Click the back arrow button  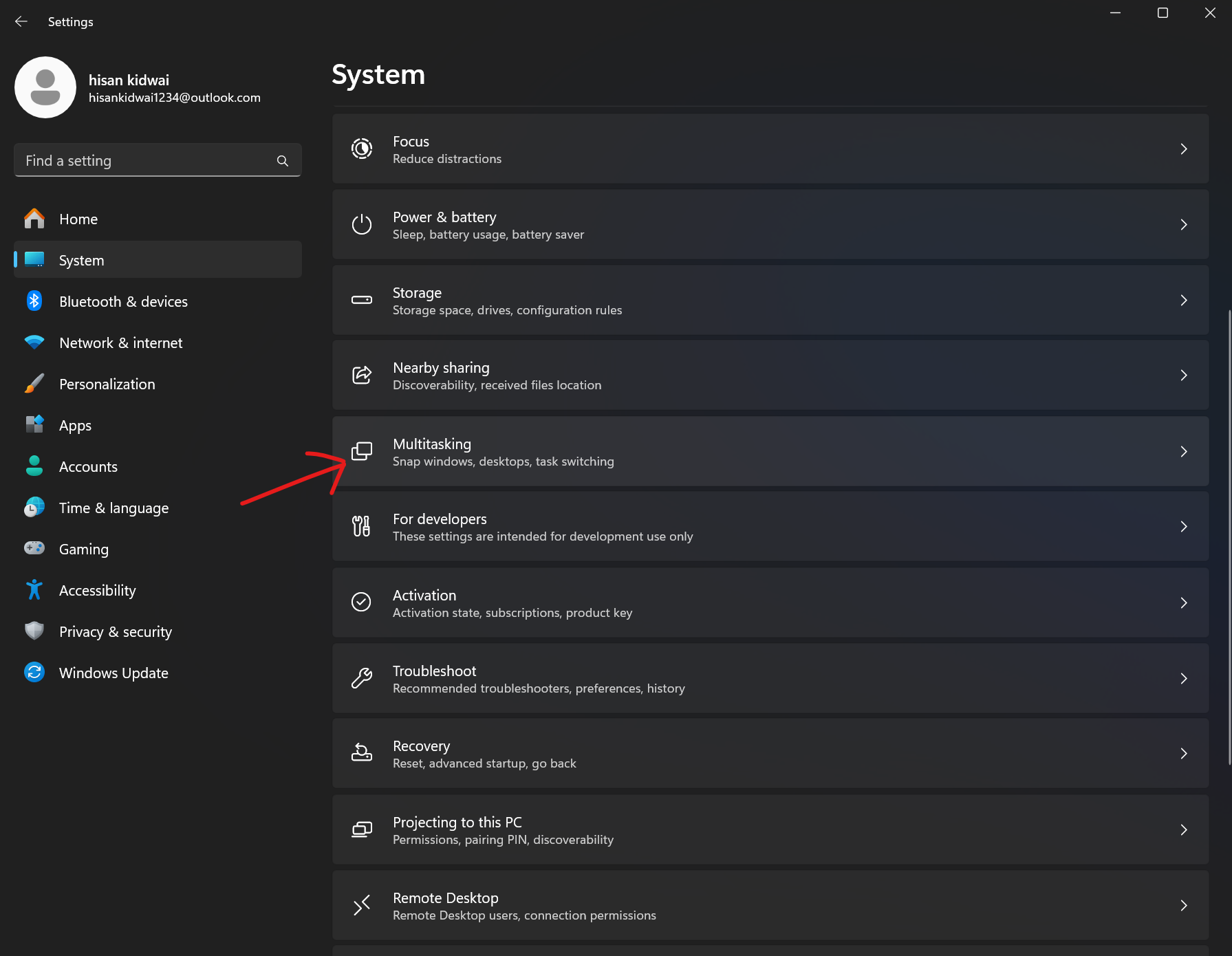click(x=21, y=21)
